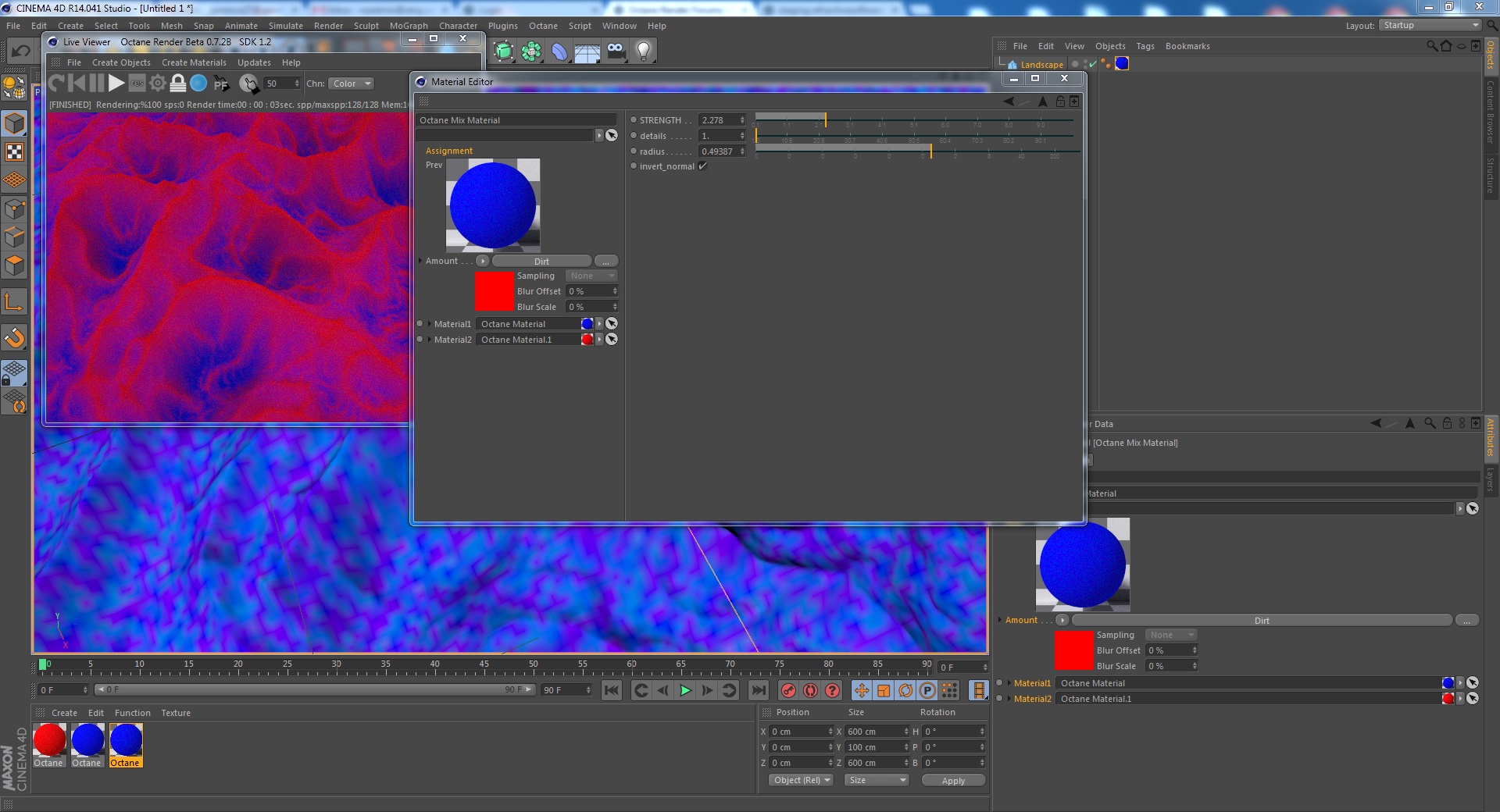Screen dimensions: 1500x812
Task: Click the search icon in Object Manager
Action: click(1431, 46)
